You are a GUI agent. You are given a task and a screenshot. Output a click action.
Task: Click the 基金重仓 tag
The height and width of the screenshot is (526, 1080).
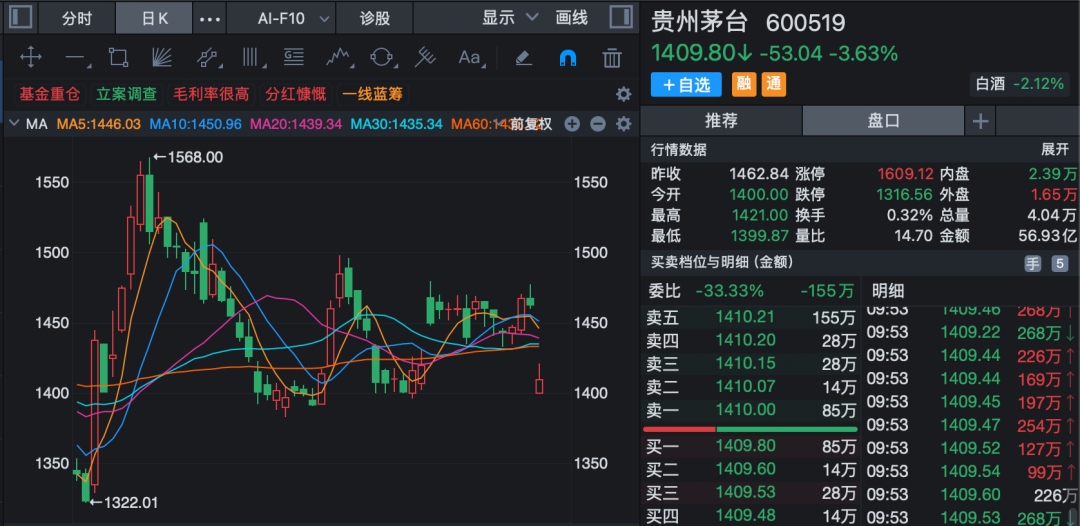click(x=49, y=94)
